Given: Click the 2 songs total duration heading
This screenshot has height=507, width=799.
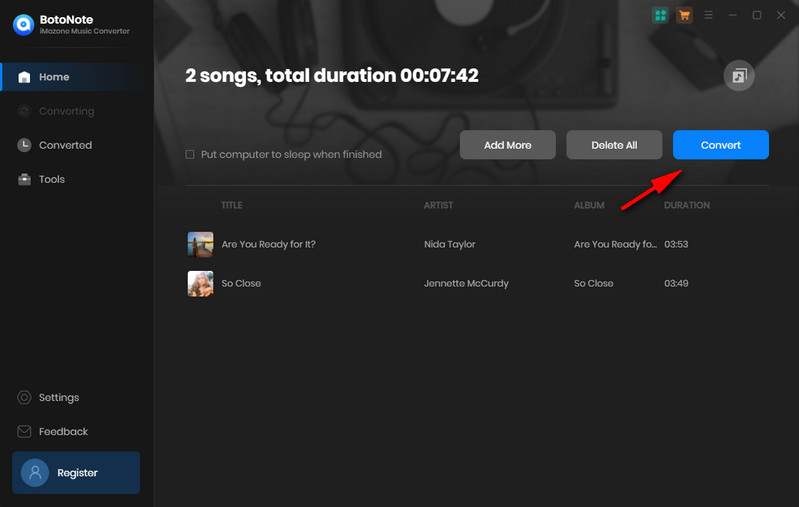Looking at the screenshot, I should point(332,76).
